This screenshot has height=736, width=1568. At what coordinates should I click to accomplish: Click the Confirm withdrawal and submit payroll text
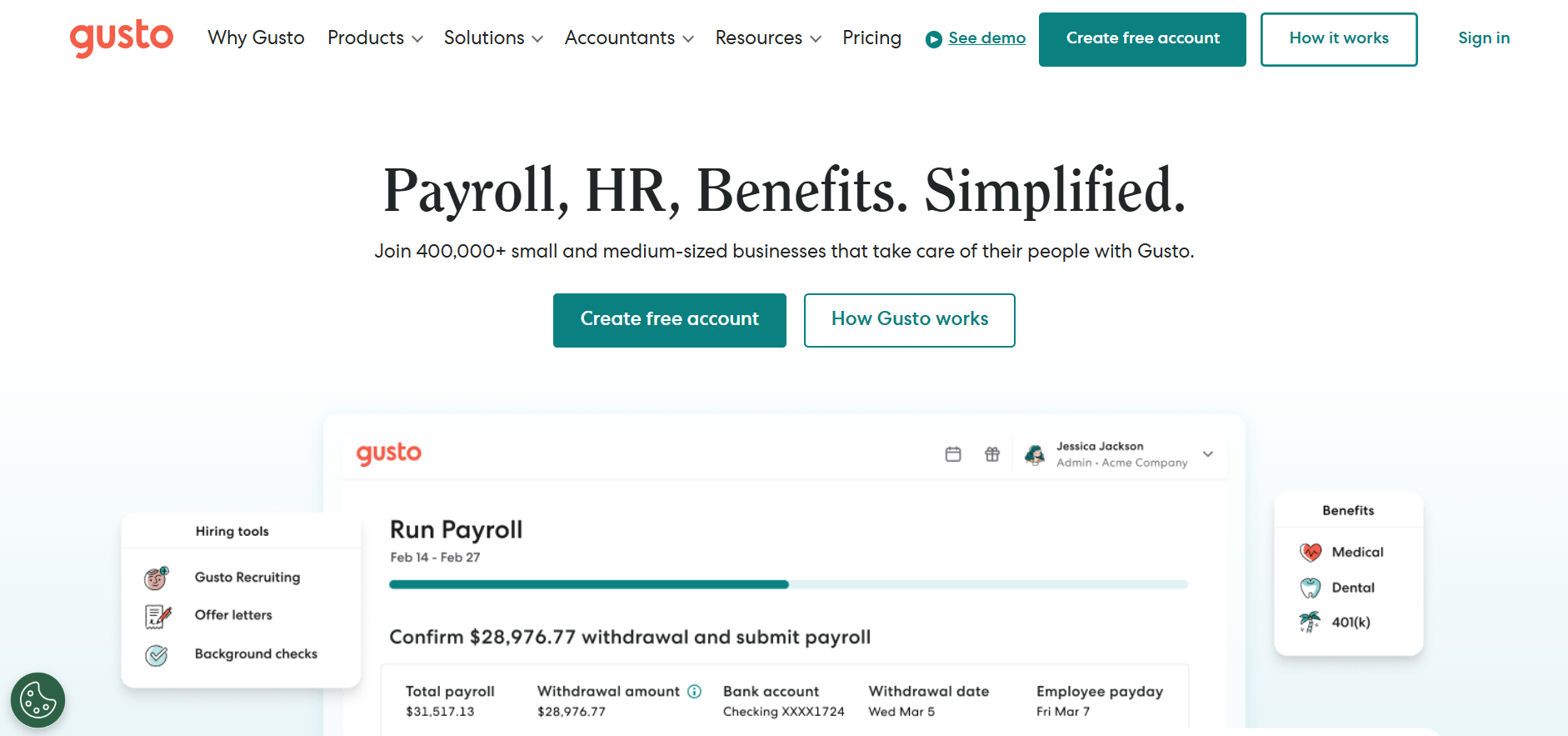[630, 638]
